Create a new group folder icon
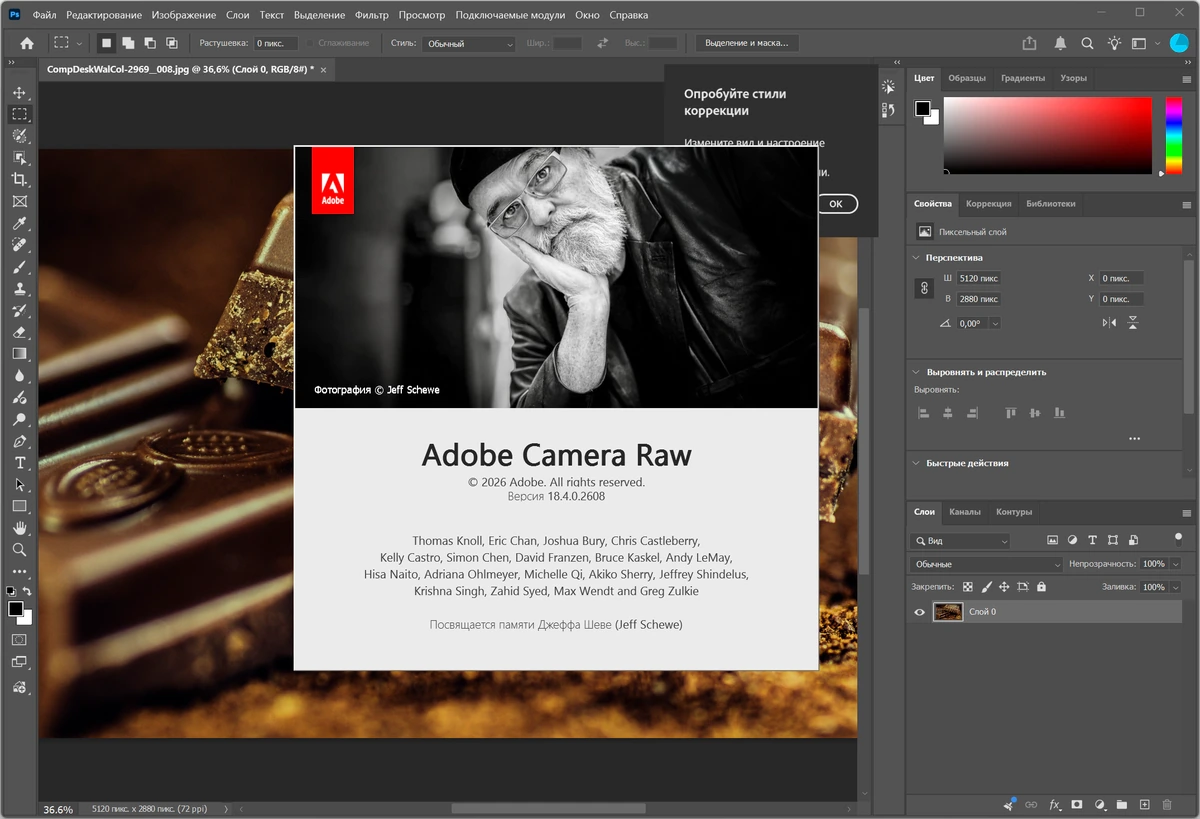 1121,804
